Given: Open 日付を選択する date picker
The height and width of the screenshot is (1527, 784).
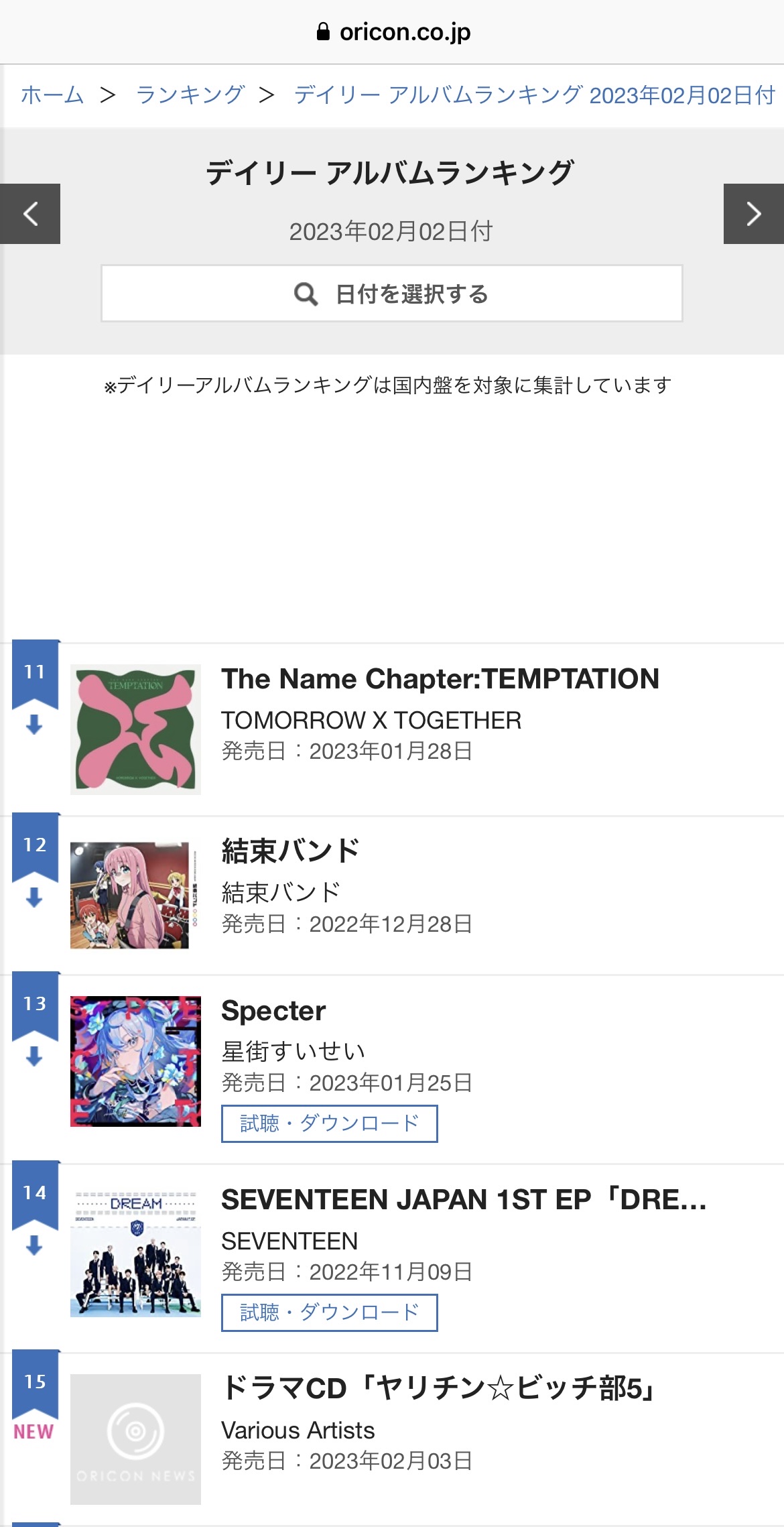Looking at the screenshot, I should coord(392,294).
